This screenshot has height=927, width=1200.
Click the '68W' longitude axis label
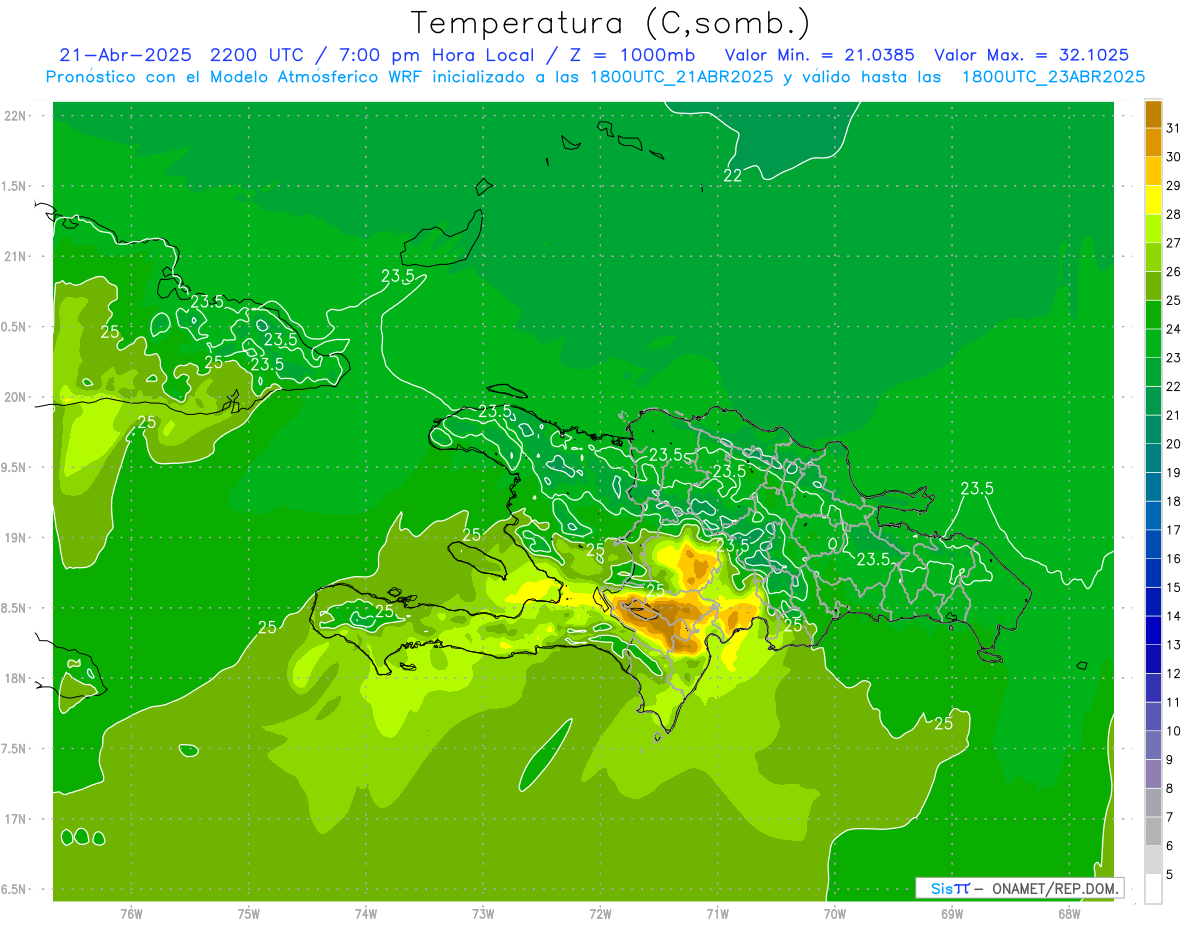point(1069,914)
